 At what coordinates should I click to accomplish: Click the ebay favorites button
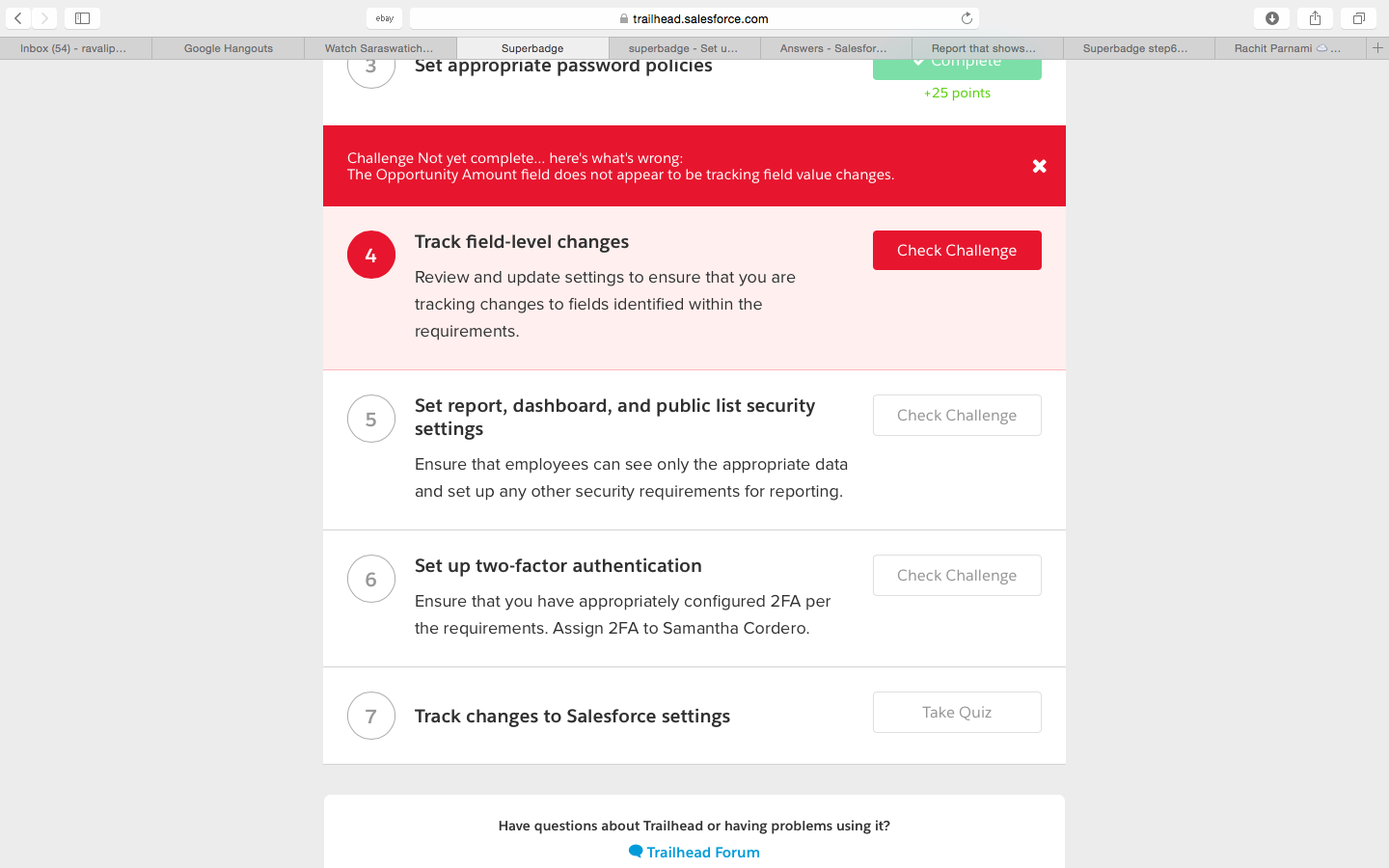384,18
